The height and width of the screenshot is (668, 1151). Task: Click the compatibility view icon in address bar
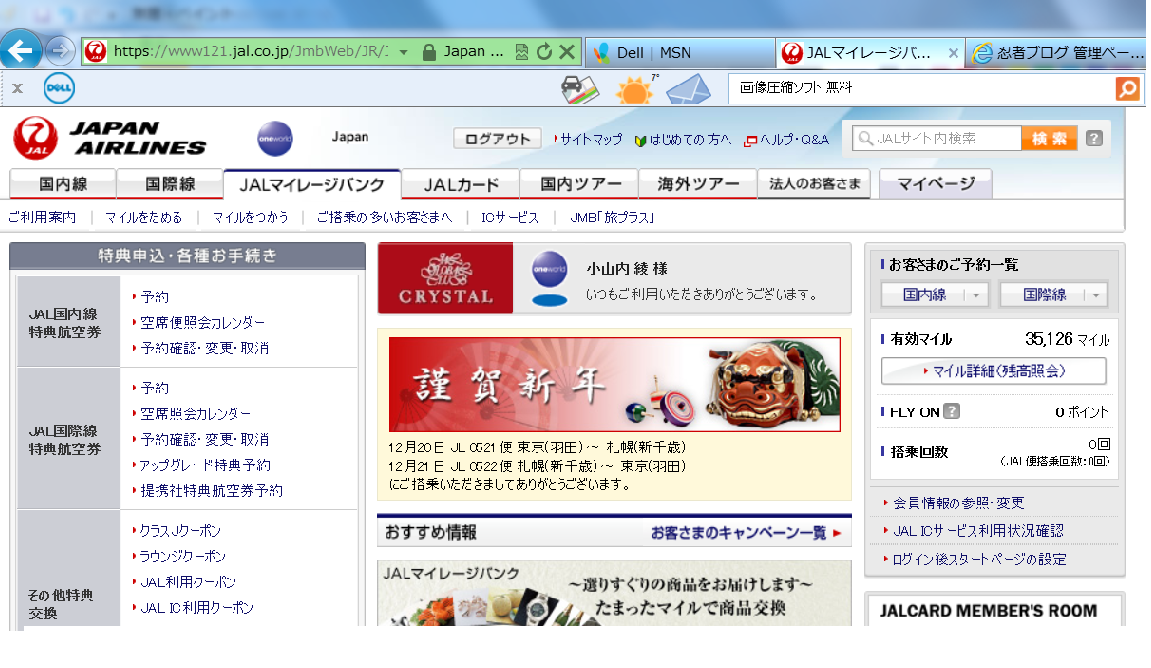click(522, 52)
